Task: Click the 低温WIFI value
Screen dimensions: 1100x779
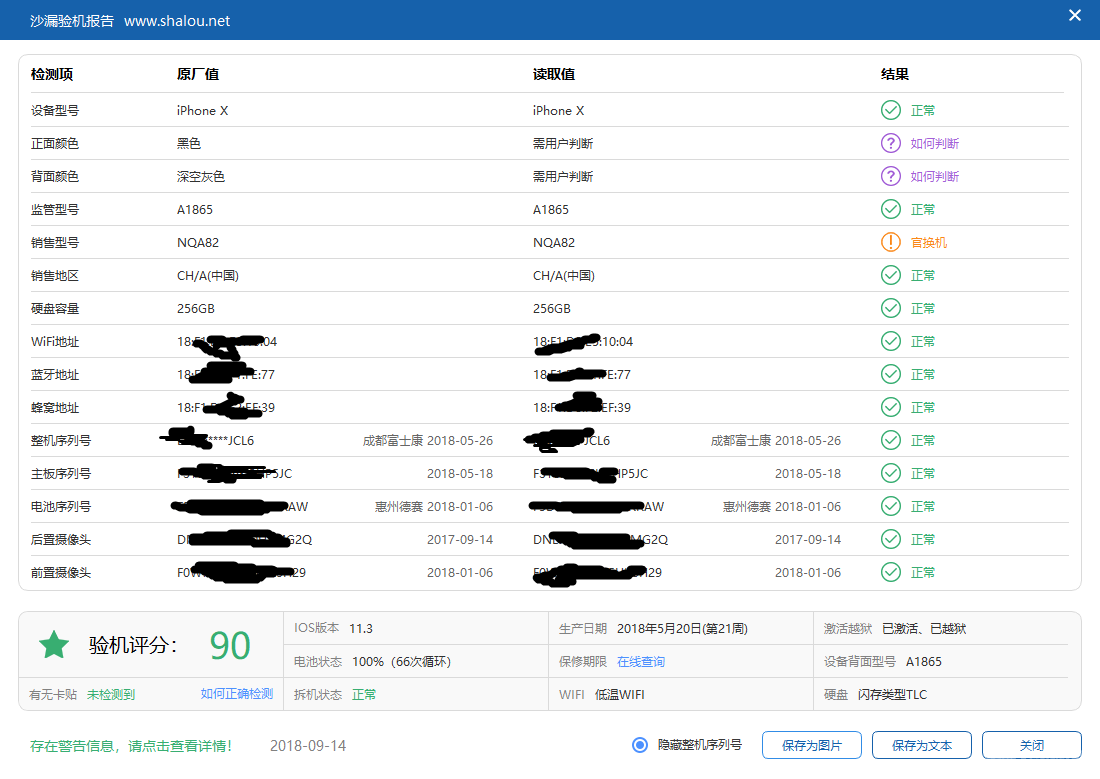Action: tap(619, 695)
